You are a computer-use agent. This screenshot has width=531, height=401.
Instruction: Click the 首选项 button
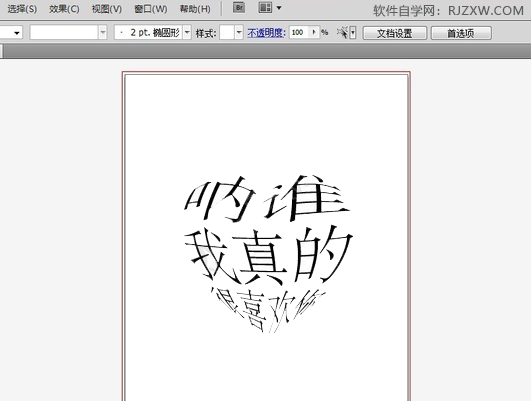click(x=461, y=33)
